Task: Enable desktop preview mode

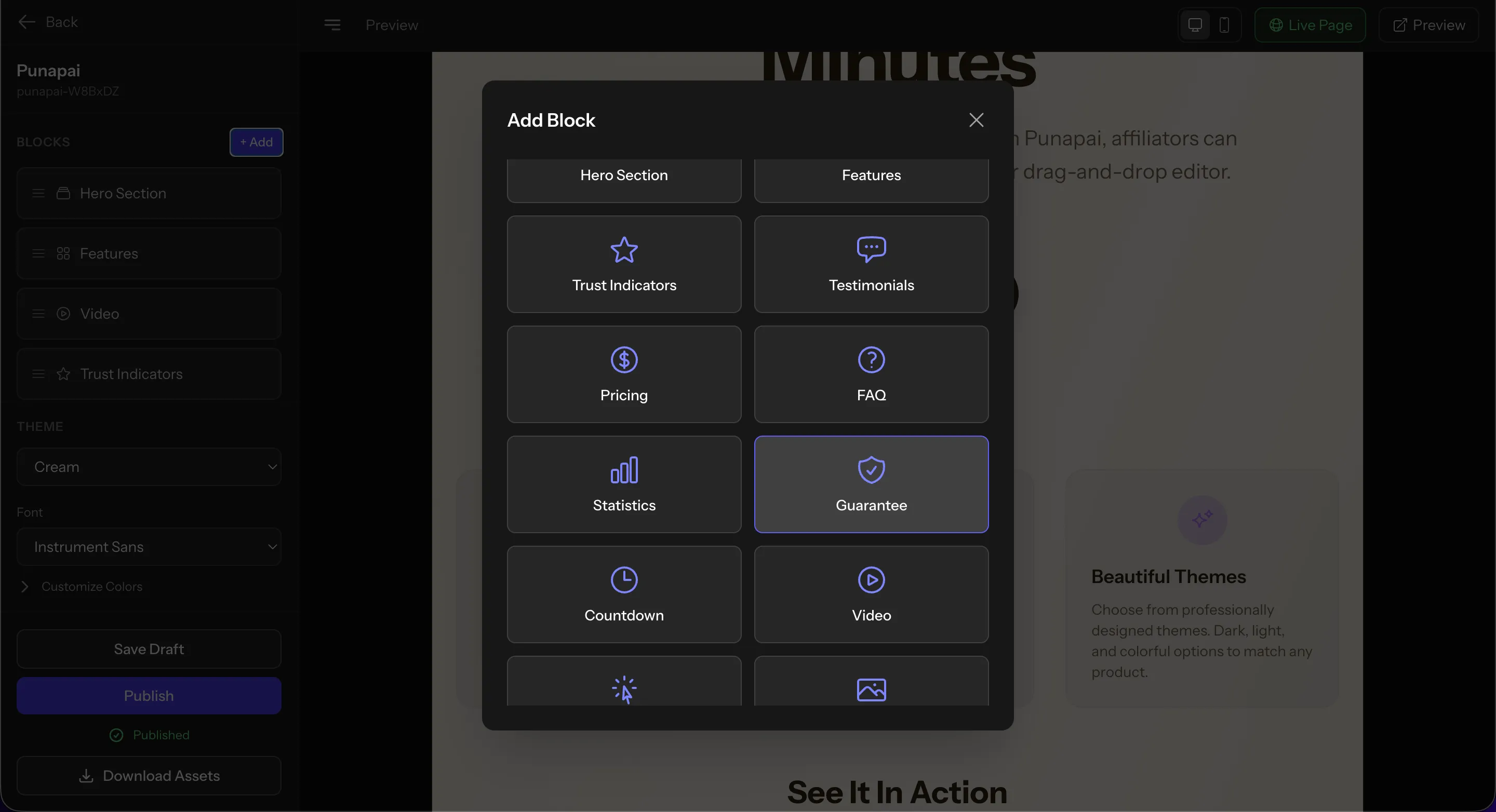Action: [x=1195, y=25]
